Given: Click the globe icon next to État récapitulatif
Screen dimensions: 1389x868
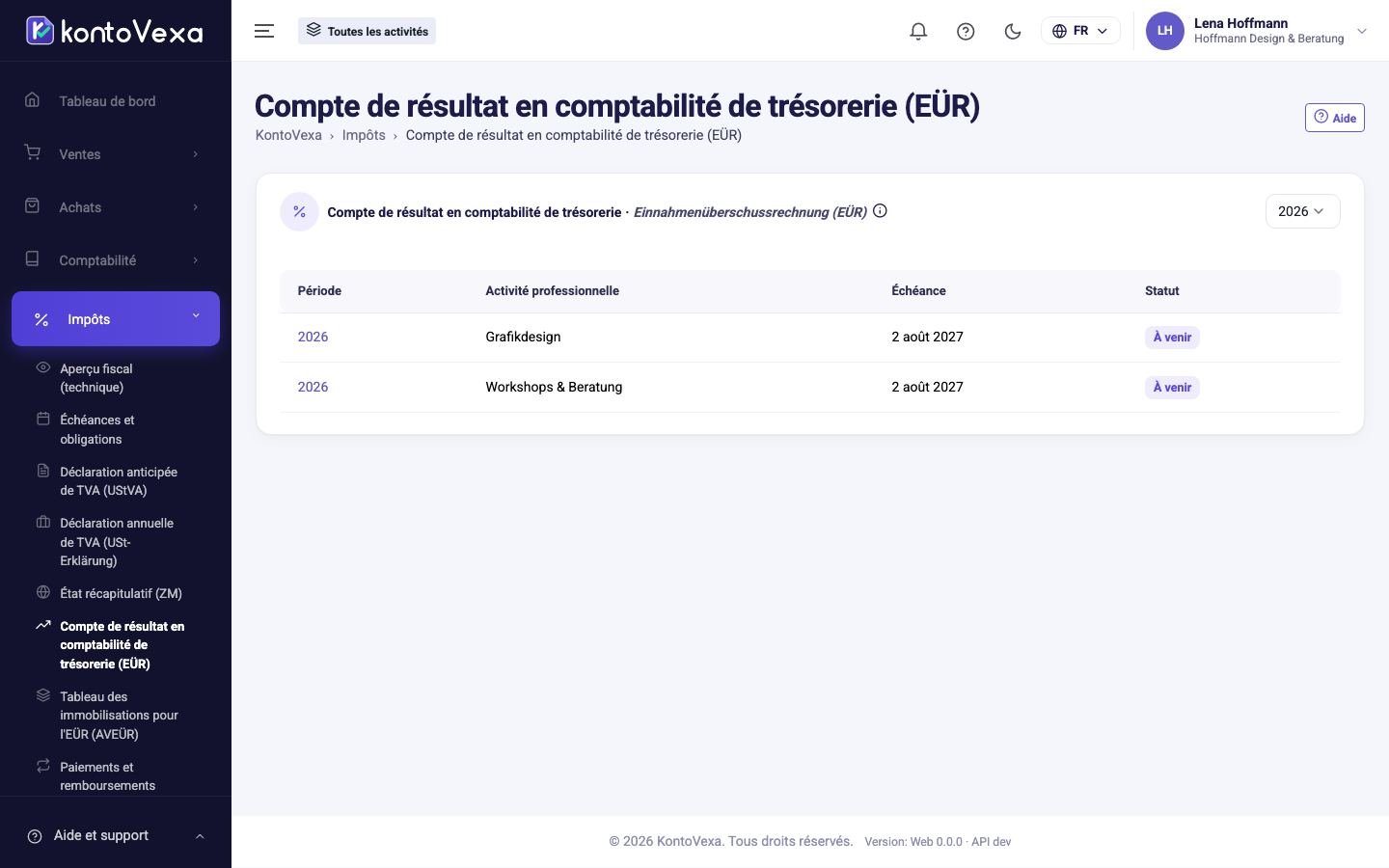Looking at the screenshot, I should tap(42, 592).
